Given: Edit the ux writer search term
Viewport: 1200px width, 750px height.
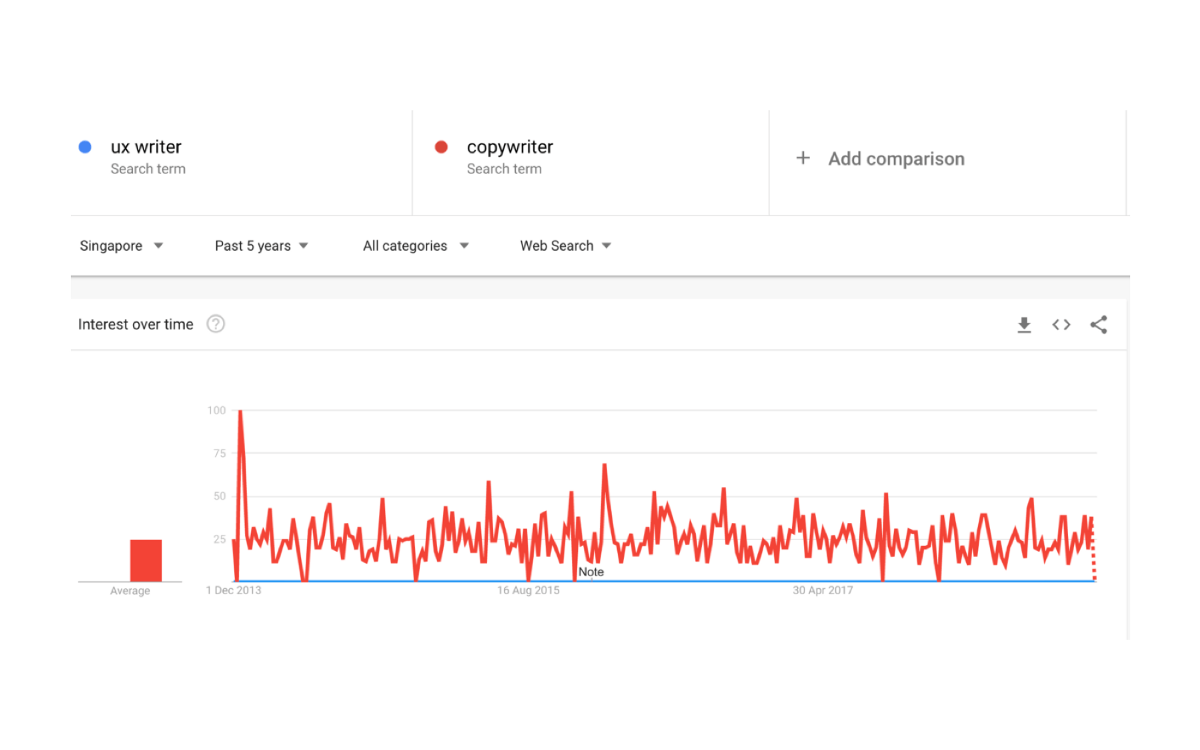Looking at the screenshot, I should pos(146,147).
